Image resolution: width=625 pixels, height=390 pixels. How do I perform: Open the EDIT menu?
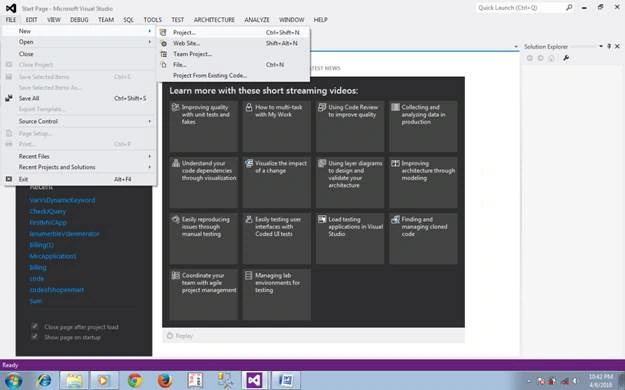point(31,20)
